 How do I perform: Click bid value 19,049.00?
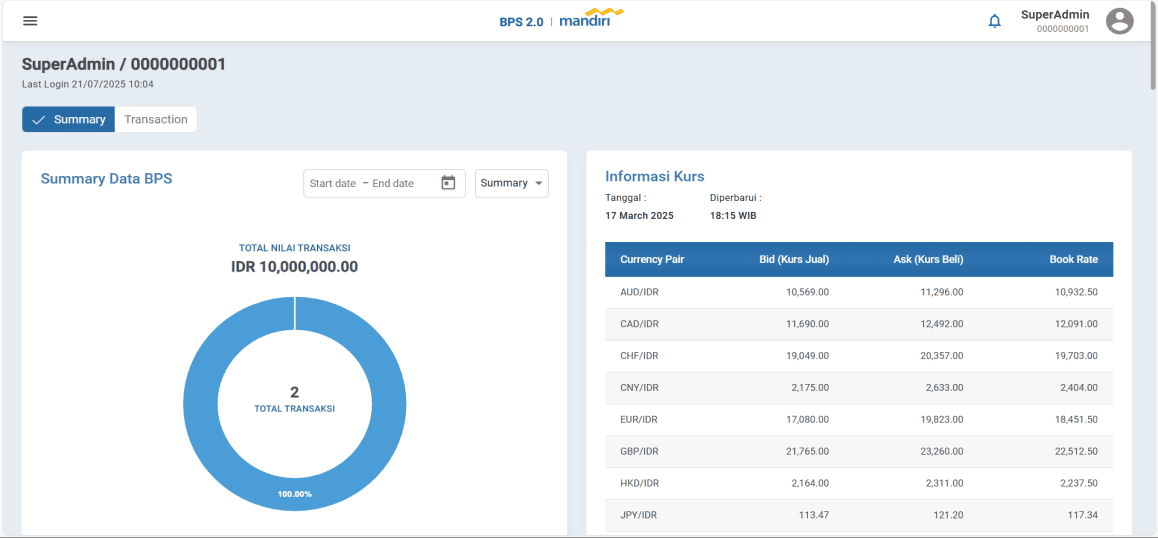807,355
